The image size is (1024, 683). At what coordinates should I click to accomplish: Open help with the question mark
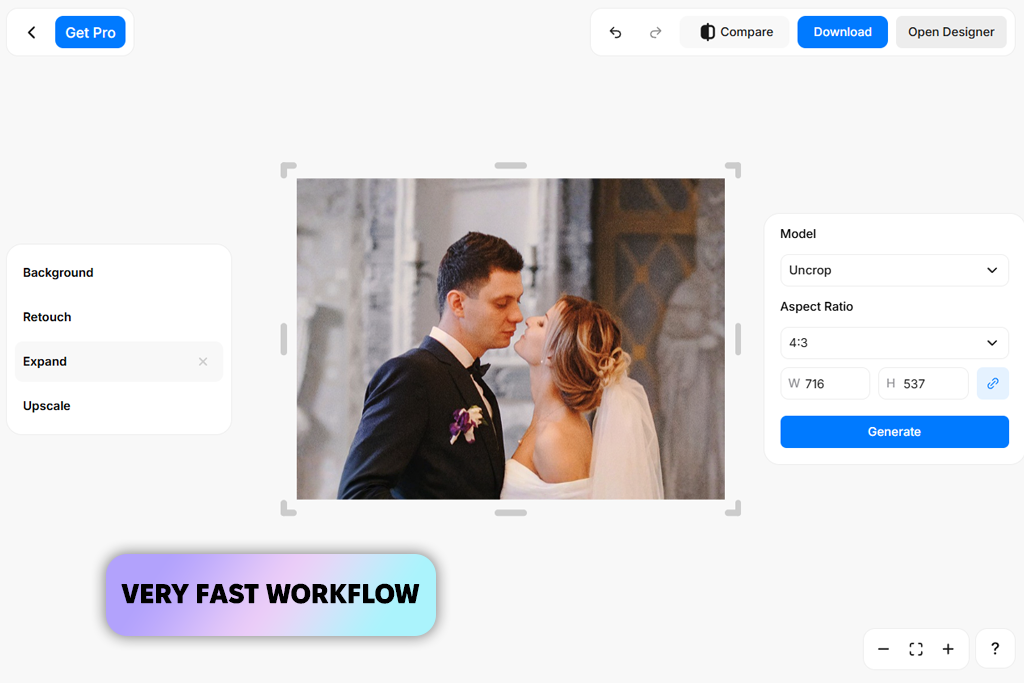click(x=995, y=649)
